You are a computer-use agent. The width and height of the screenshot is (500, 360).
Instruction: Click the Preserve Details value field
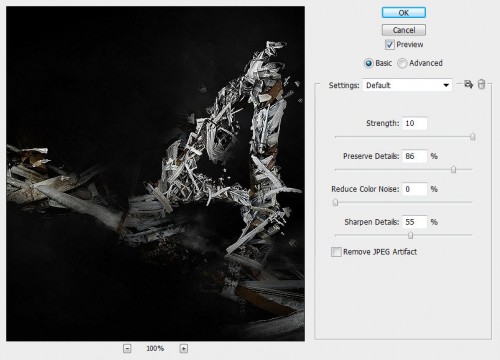(x=414, y=156)
